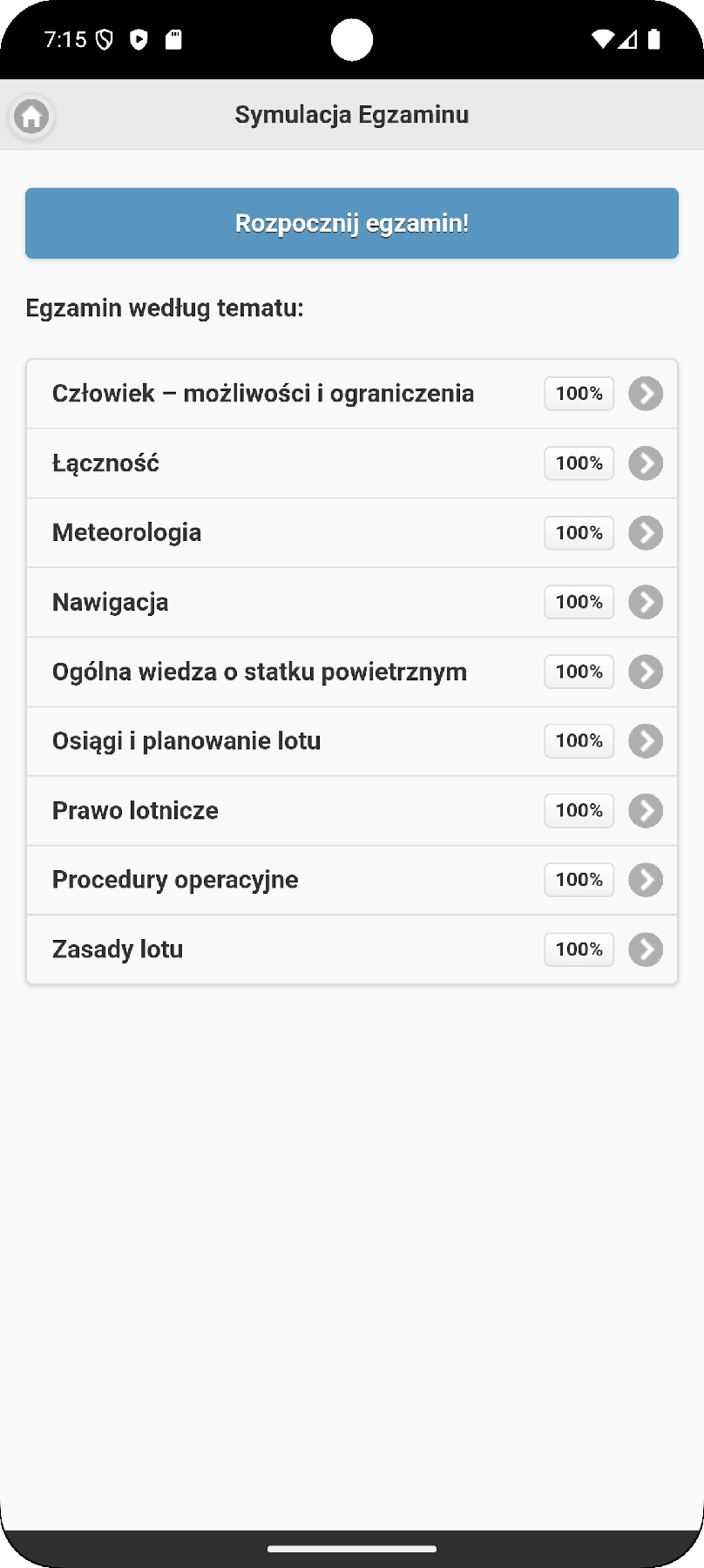This screenshot has height=1568, width=704.
Task: Expand Ogólna wiedza o statku powietrznym chevron
Action: (646, 672)
